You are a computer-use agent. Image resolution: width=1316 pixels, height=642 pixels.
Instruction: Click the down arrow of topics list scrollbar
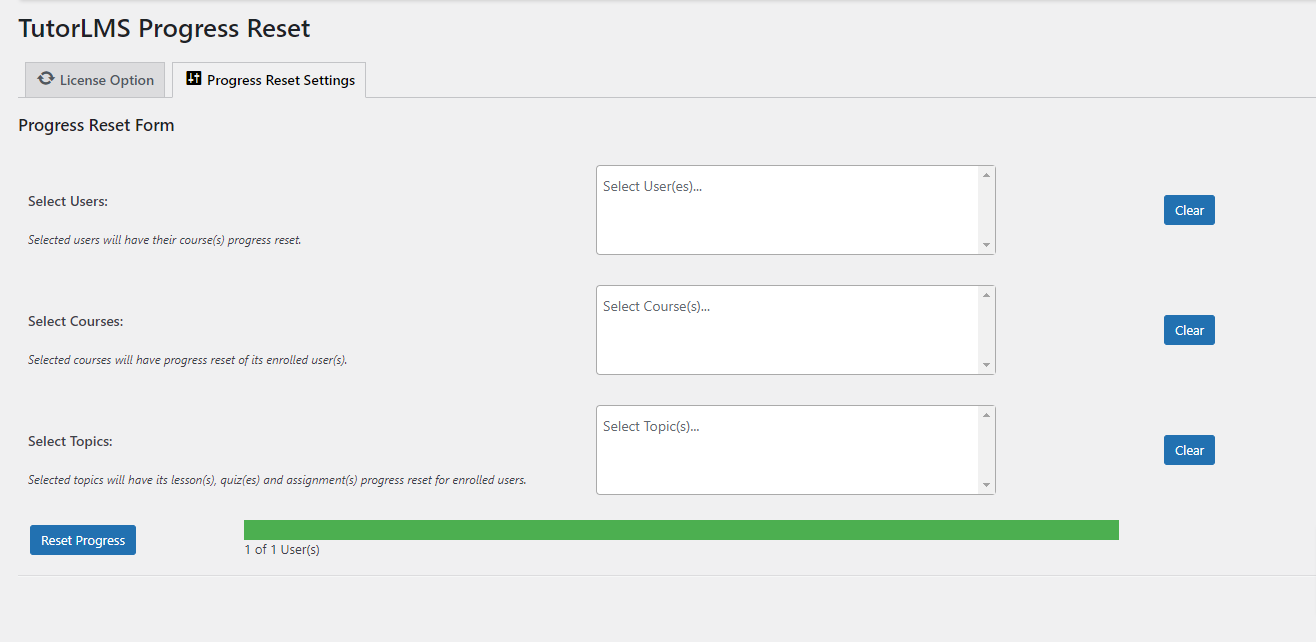(986, 485)
